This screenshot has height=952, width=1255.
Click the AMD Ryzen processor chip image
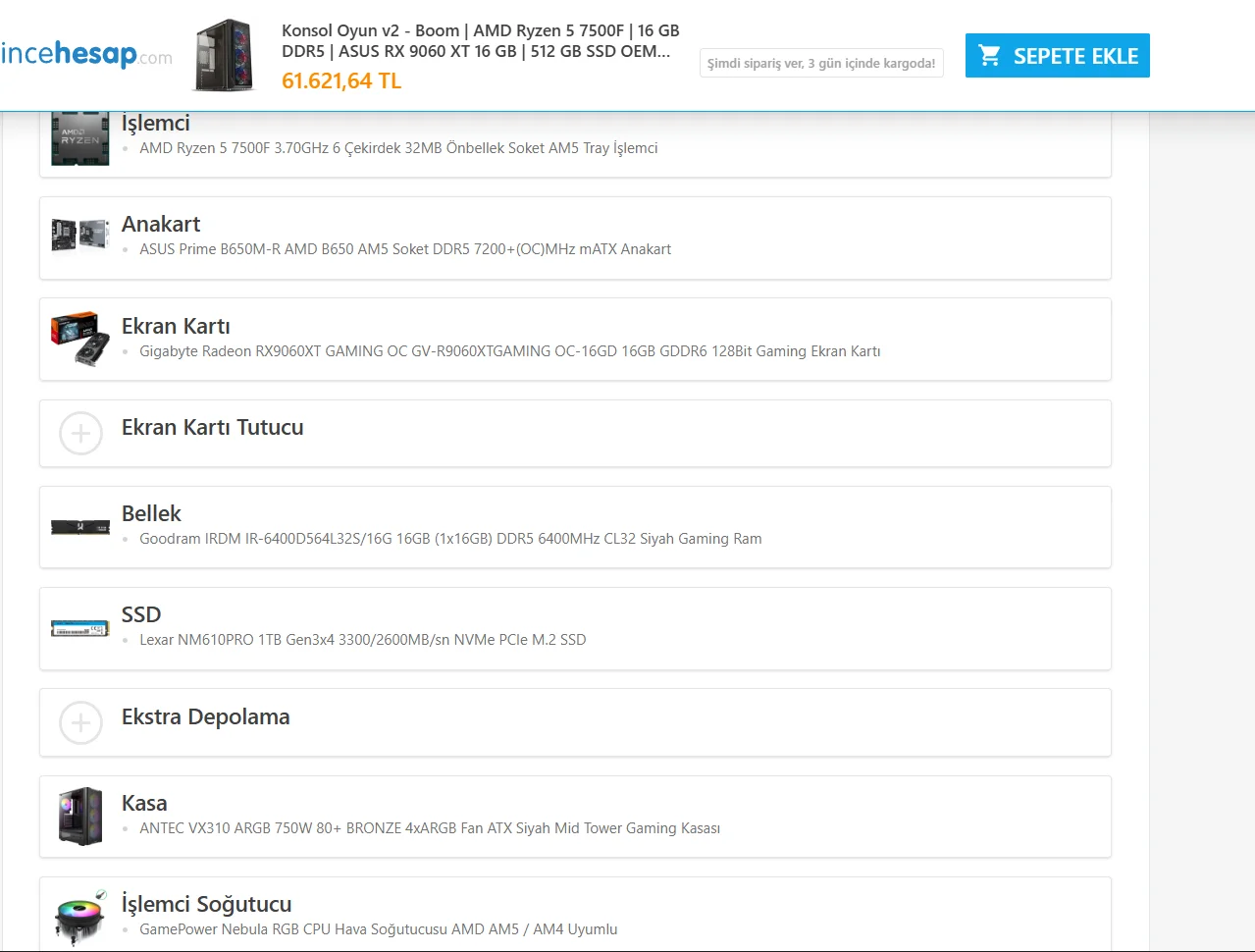pos(80,138)
